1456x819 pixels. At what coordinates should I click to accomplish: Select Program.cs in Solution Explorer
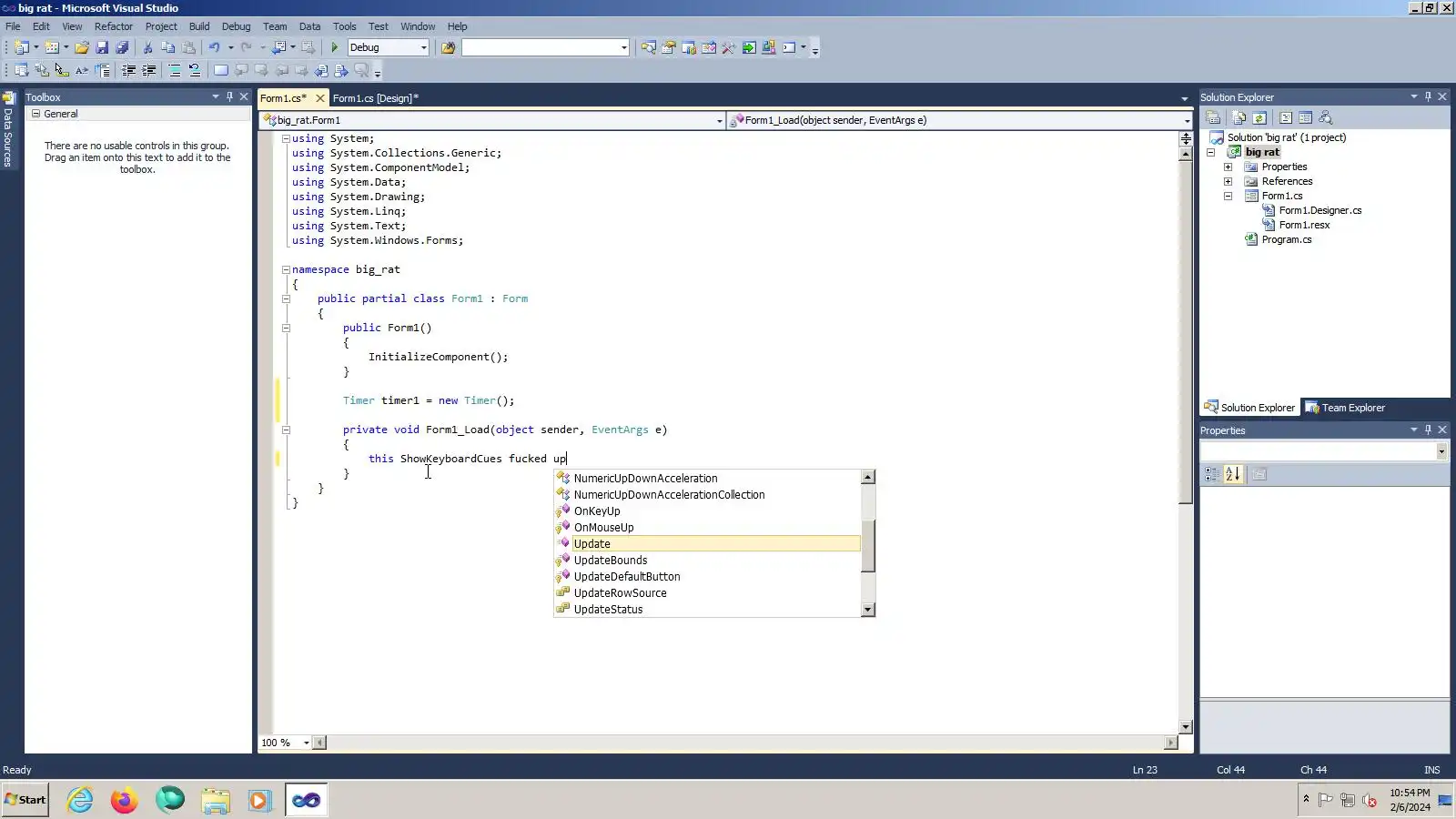click(x=1287, y=239)
